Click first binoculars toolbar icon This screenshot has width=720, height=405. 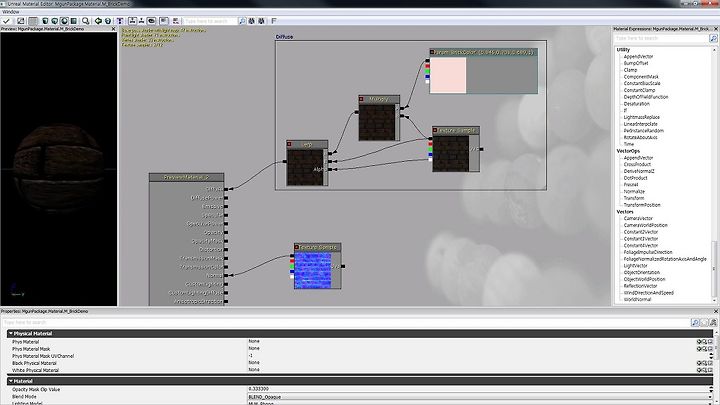252,21
